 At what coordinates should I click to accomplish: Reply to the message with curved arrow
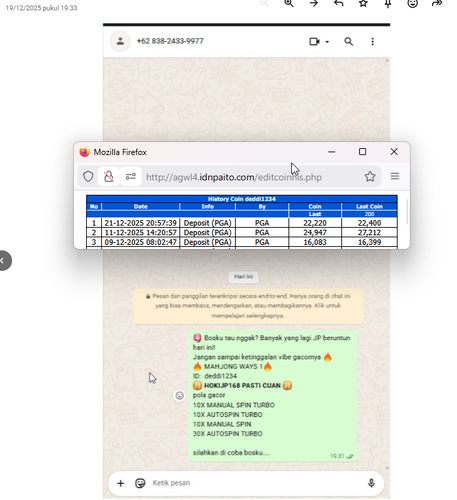point(338,3)
